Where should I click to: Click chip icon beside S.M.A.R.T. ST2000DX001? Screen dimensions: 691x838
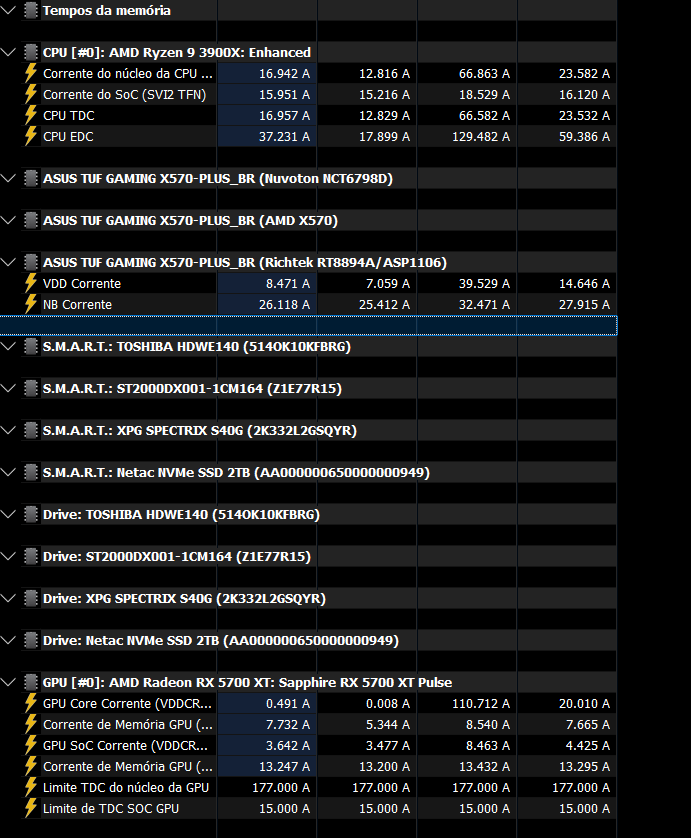click(x=31, y=389)
